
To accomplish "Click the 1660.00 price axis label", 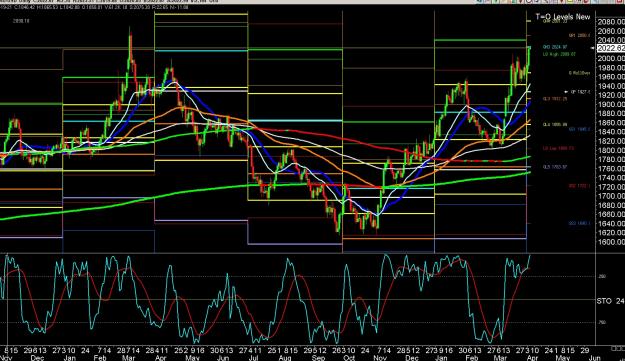I will click(x=611, y=214).
